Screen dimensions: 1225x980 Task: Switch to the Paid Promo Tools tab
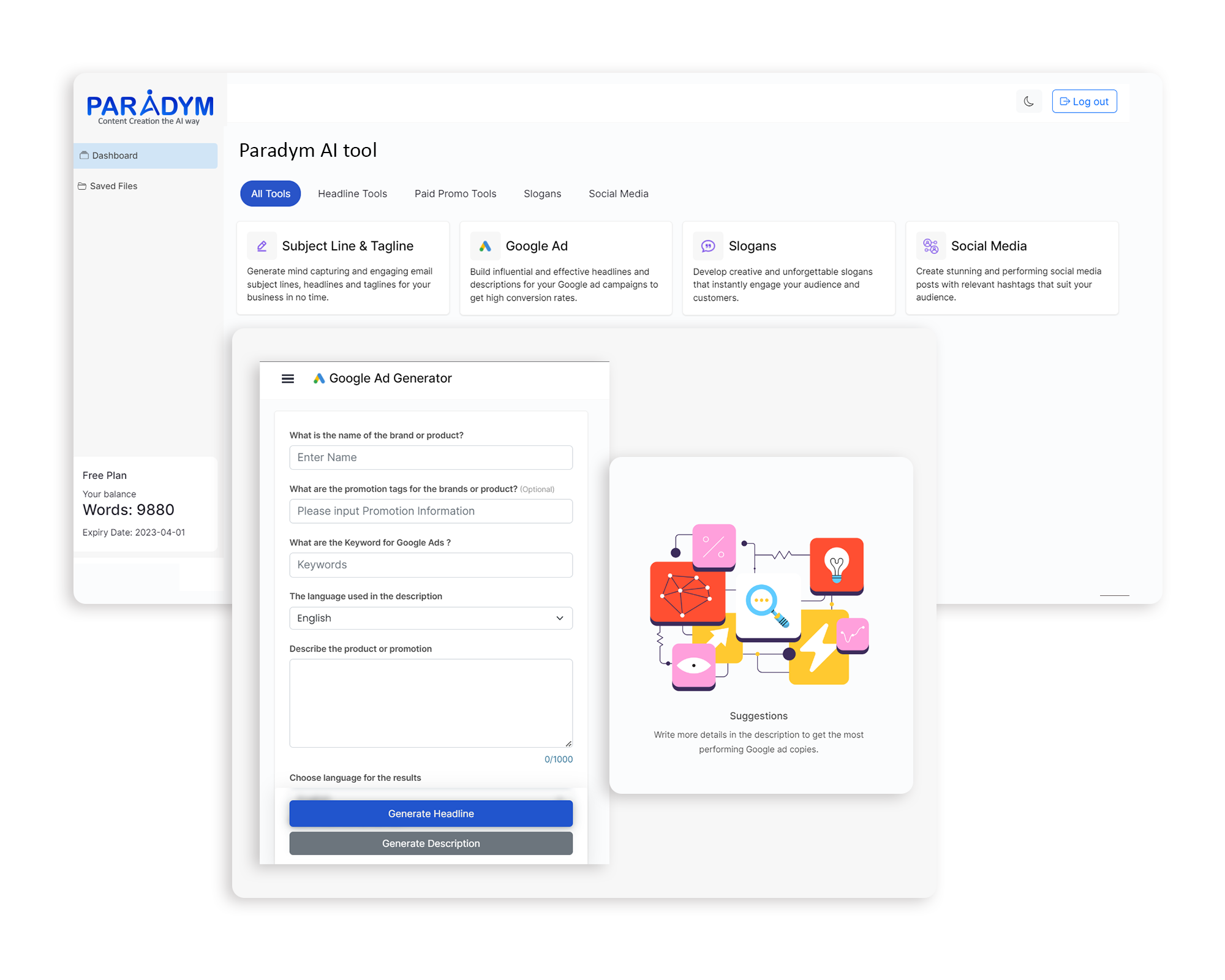coord(454,193)
